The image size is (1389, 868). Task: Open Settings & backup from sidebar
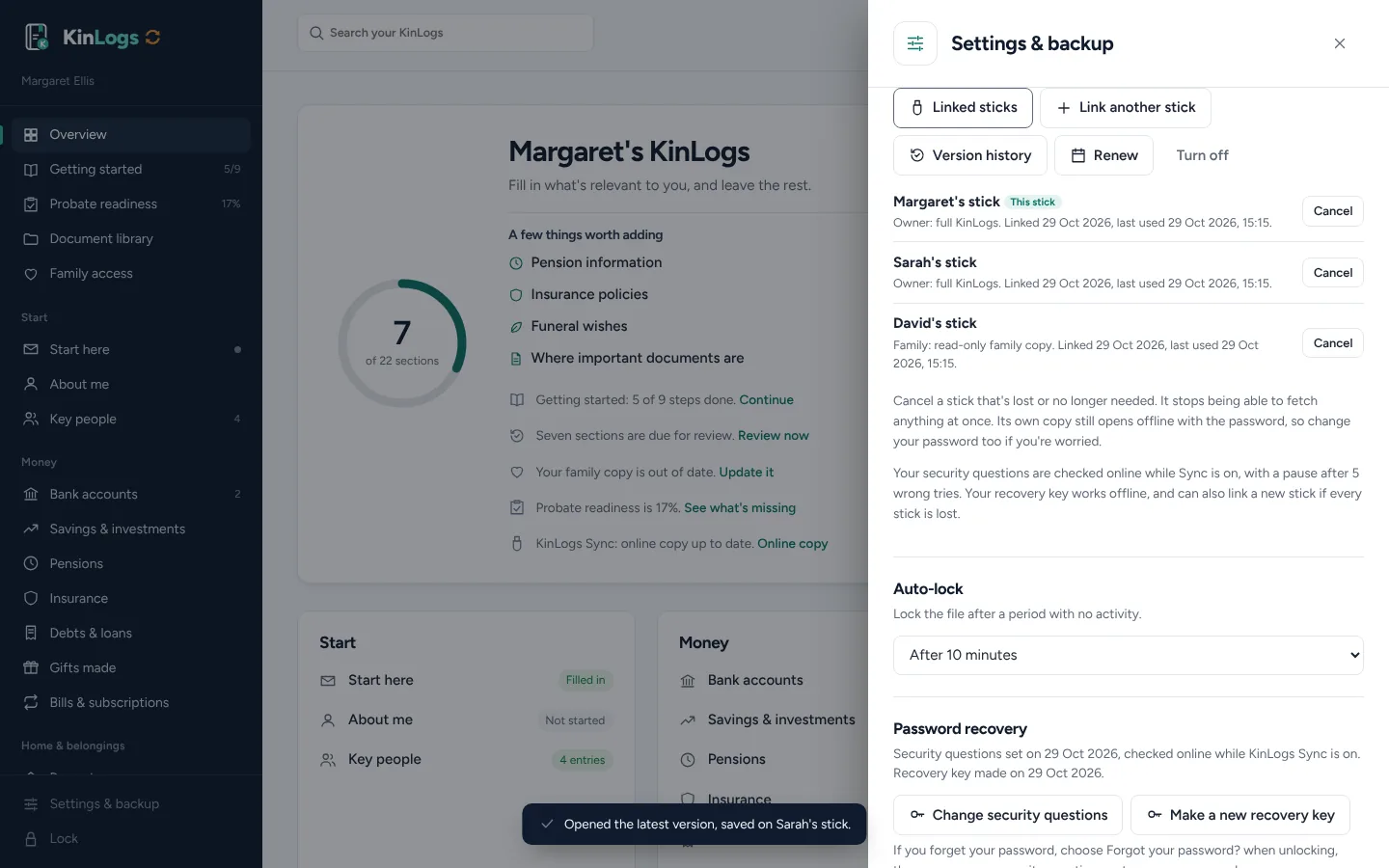(131, 804)
